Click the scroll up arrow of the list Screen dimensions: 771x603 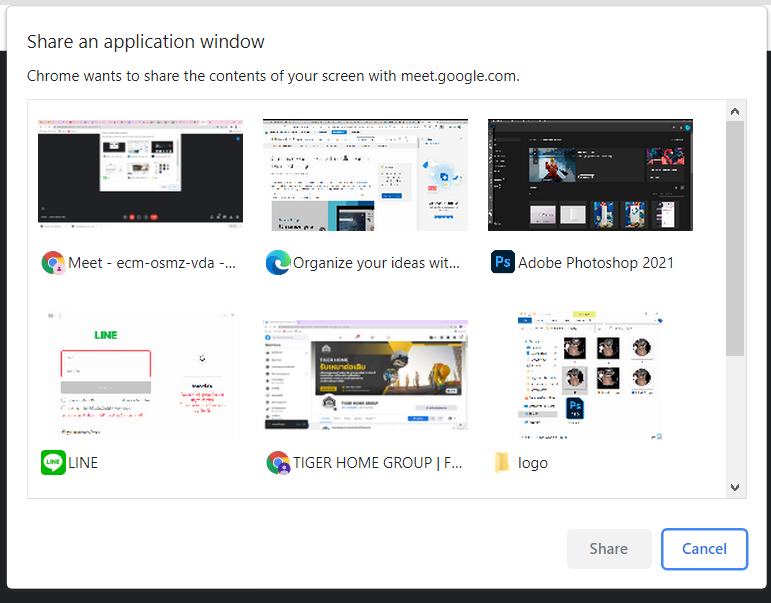735,112
